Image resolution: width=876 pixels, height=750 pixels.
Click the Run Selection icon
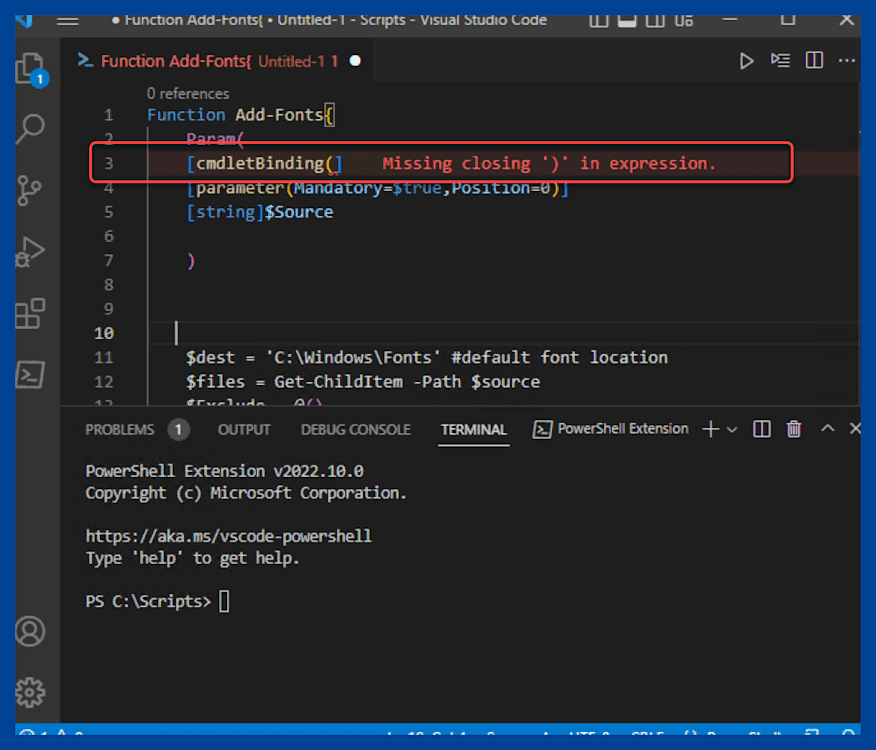780,60
